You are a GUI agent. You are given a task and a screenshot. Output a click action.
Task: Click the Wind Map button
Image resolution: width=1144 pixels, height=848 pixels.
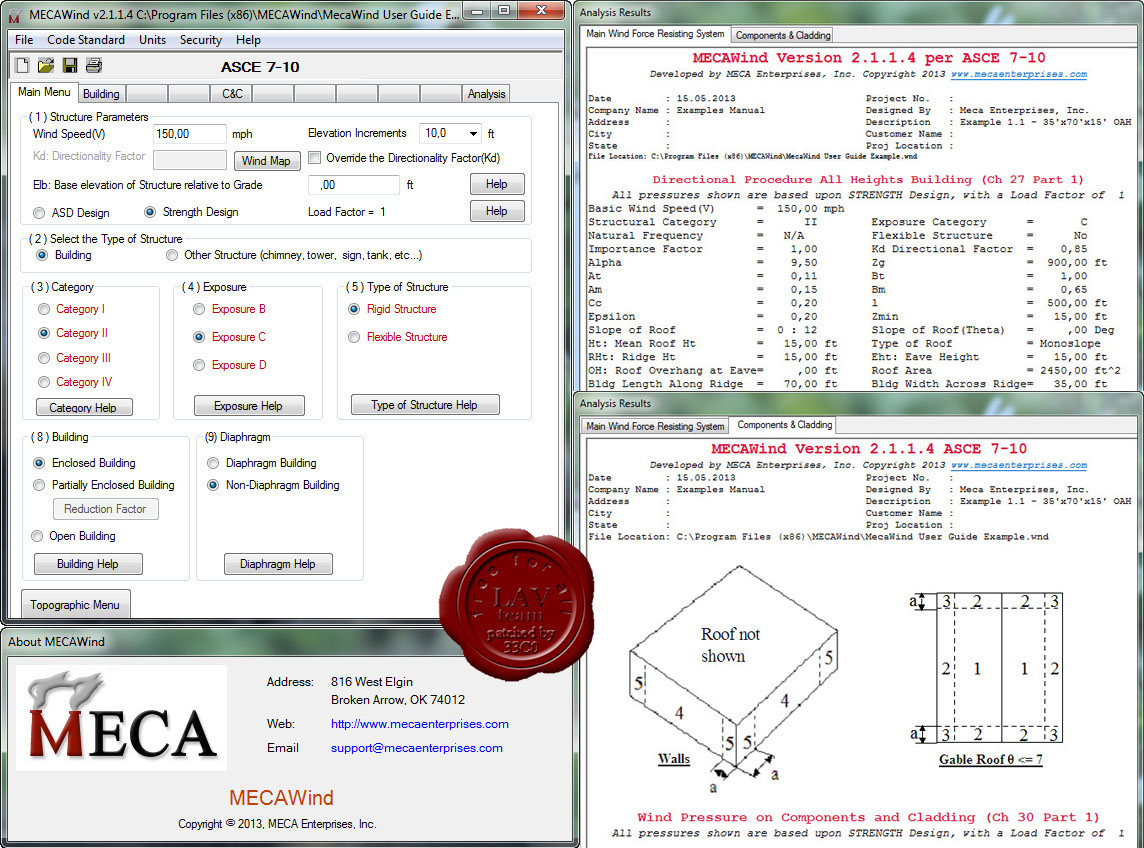[x=266, y=161]
